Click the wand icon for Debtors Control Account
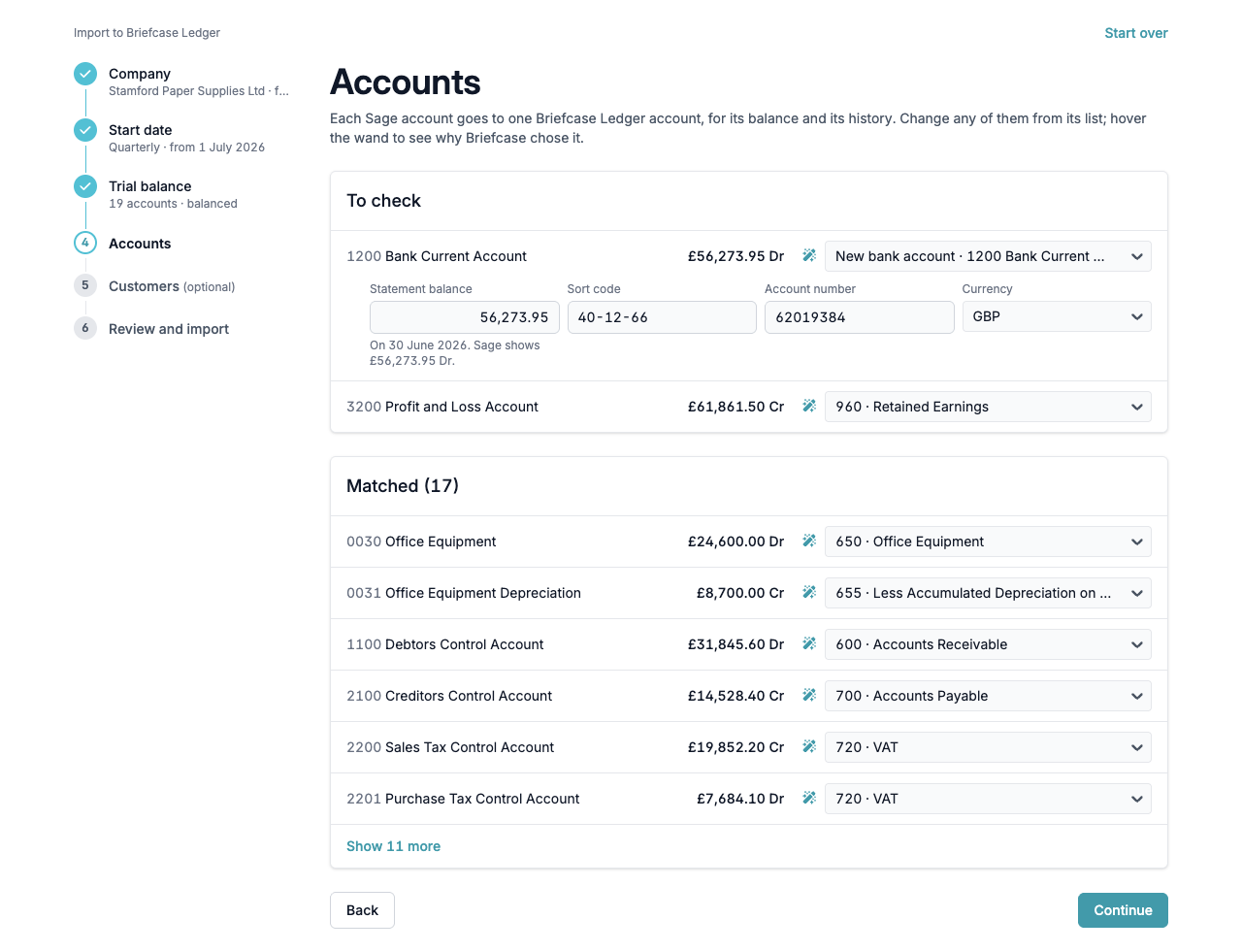This screenshot has width=1242, height=952. pos(809,644)
